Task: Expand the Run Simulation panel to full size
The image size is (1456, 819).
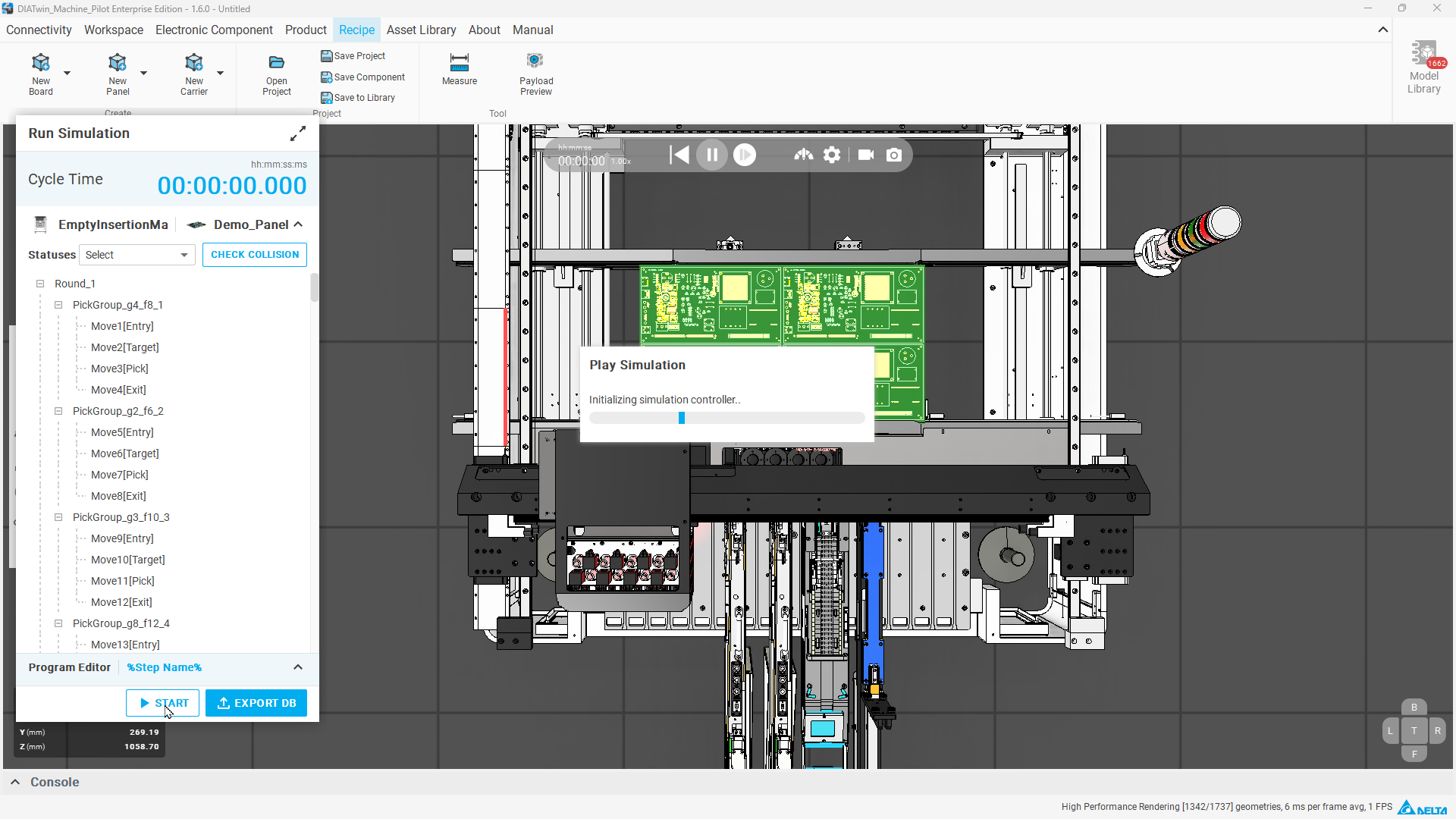Action: click(298, 134)
